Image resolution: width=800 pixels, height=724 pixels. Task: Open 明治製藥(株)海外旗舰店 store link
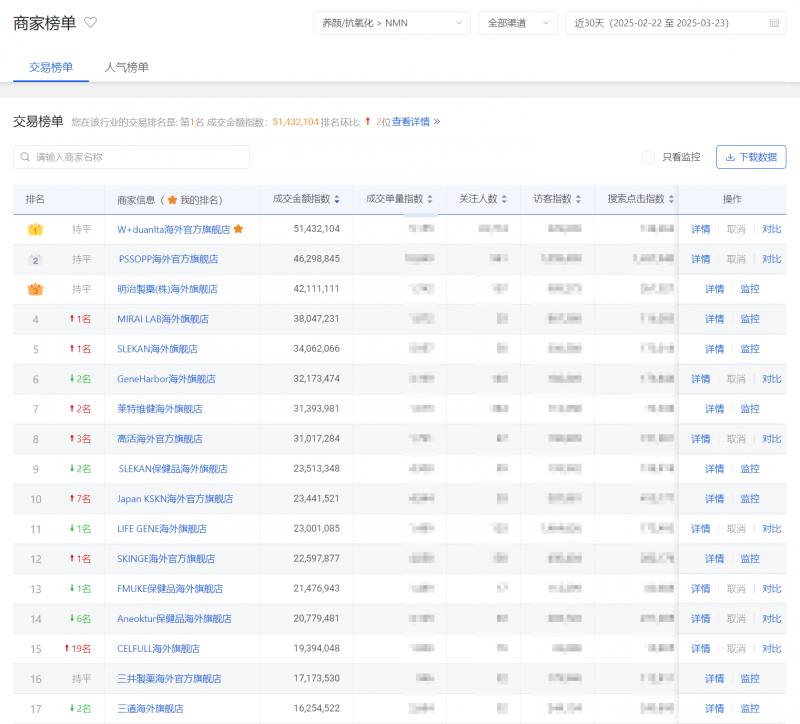(167, 289)
